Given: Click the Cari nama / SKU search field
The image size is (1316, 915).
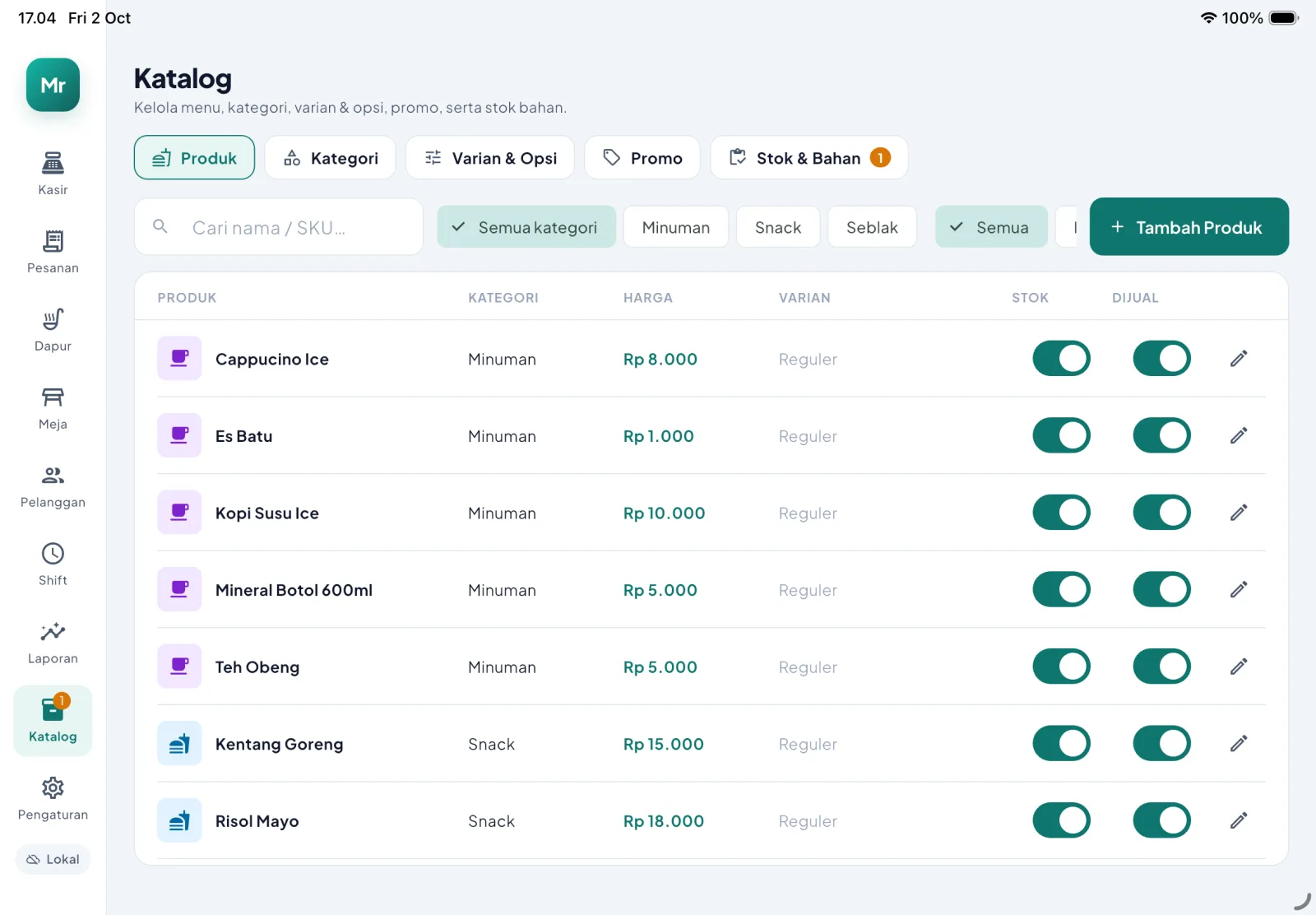Looking at the screenshot, I should (x=279, y=227).
